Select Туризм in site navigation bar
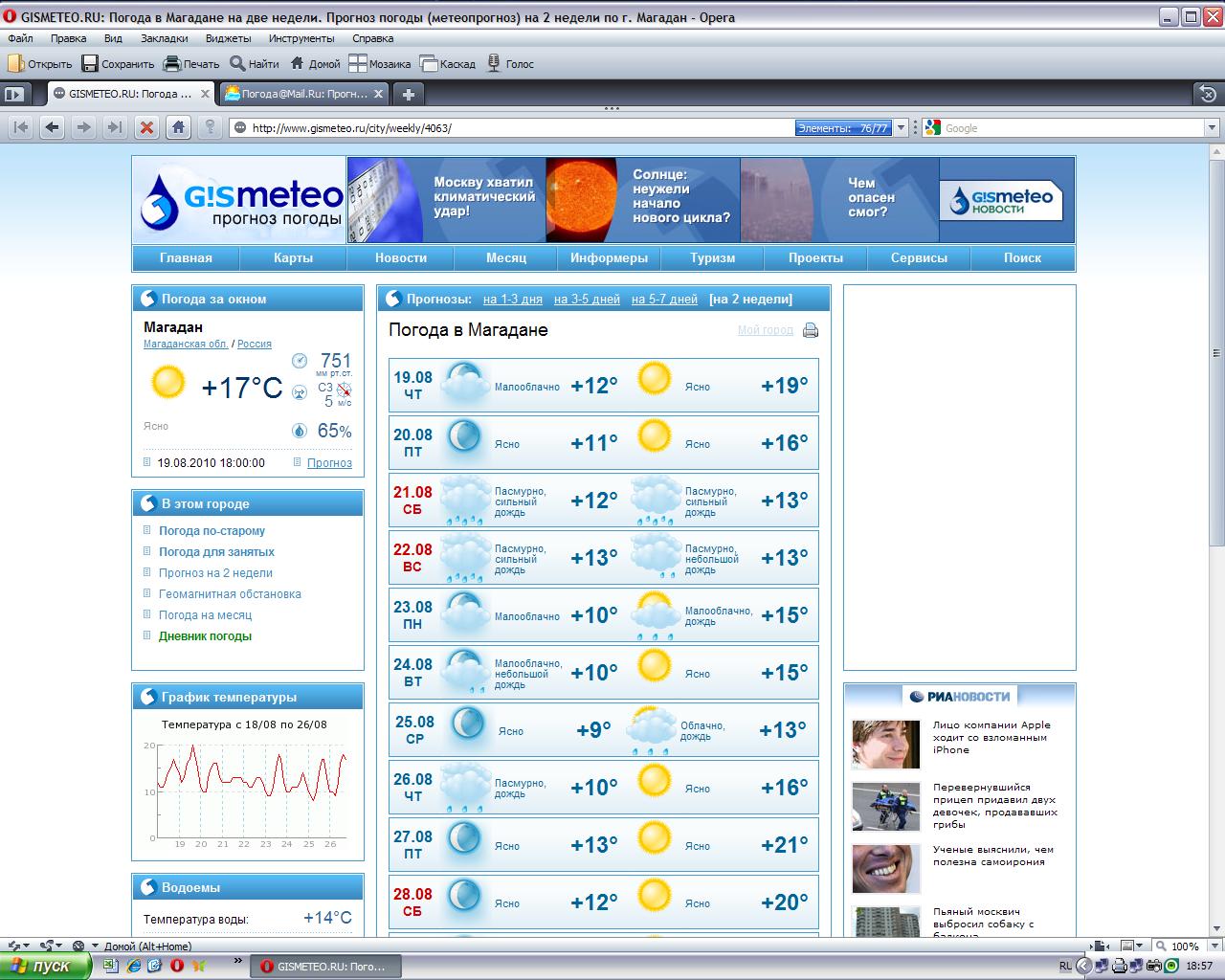Screen dimensions: 1225x980 [x=713, y=258]
